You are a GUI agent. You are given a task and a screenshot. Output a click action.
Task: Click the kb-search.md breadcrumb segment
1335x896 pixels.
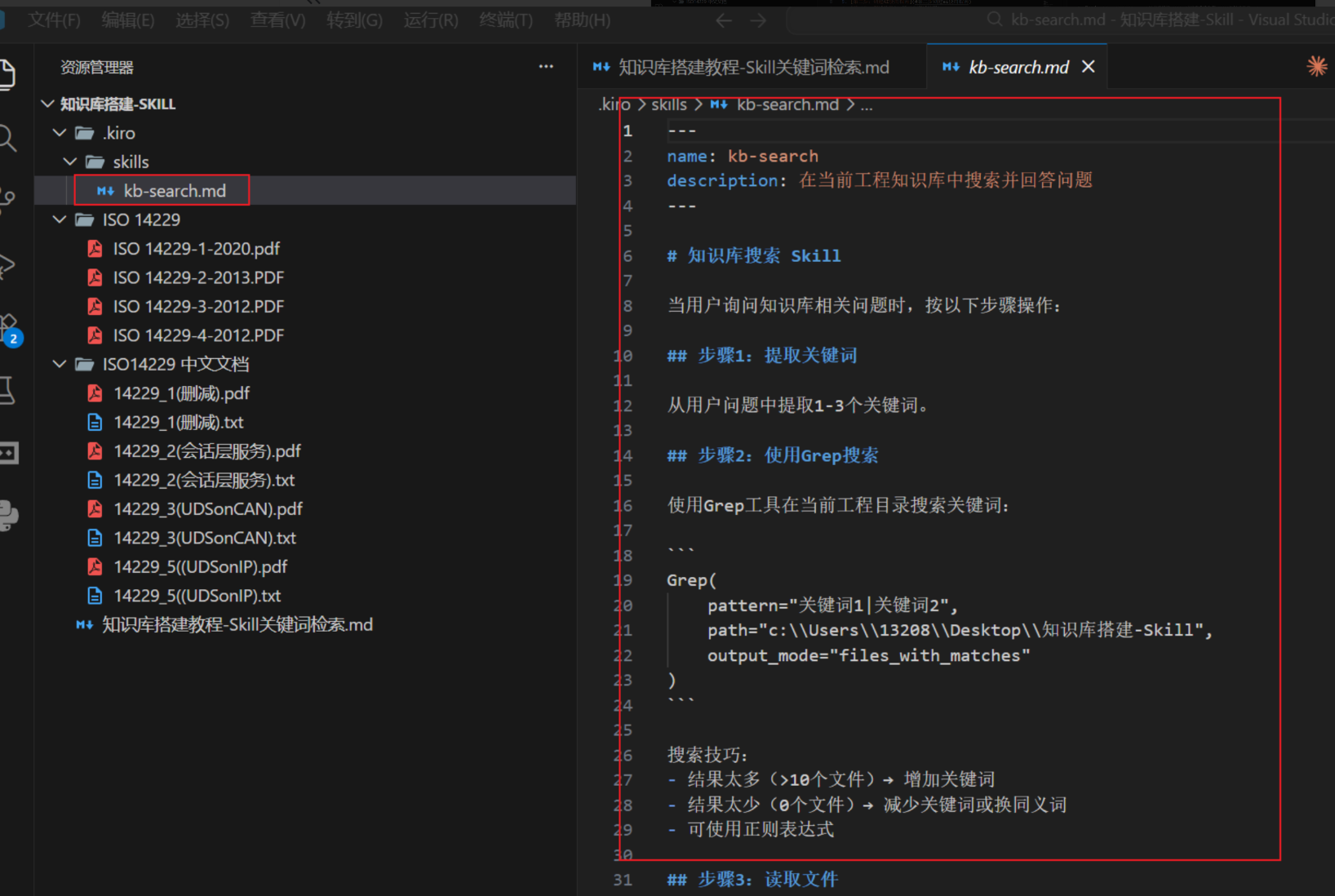point(787,104)
